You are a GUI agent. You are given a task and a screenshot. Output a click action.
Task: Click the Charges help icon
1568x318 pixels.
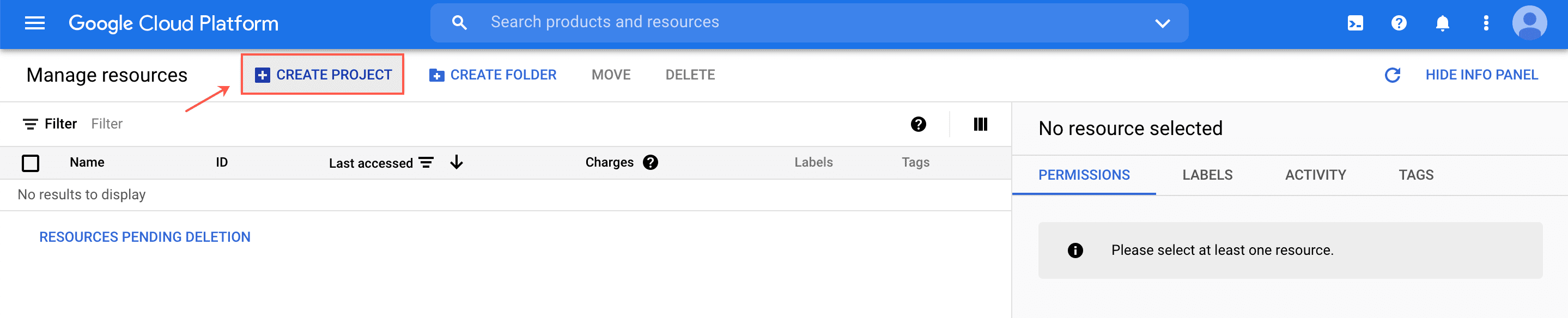pyautogui.click(x=651, y=162)
